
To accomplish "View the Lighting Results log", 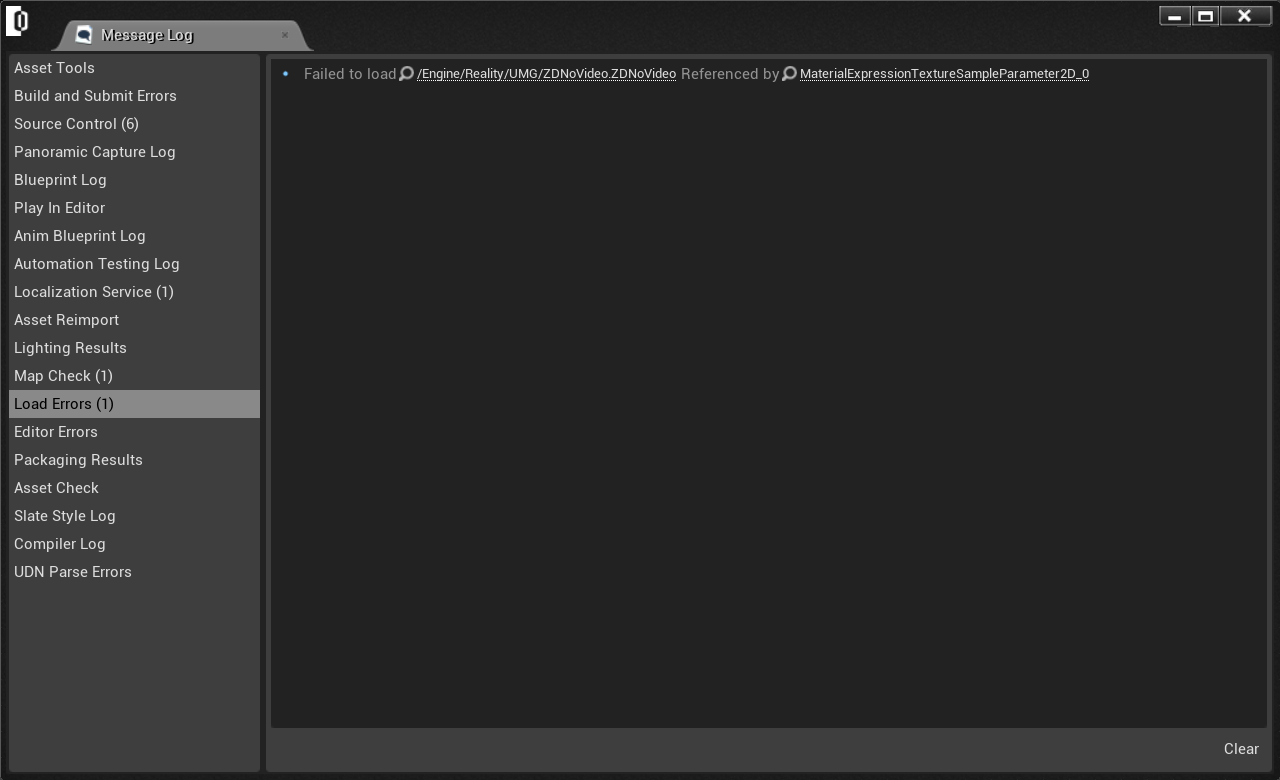I will point(70,348).
